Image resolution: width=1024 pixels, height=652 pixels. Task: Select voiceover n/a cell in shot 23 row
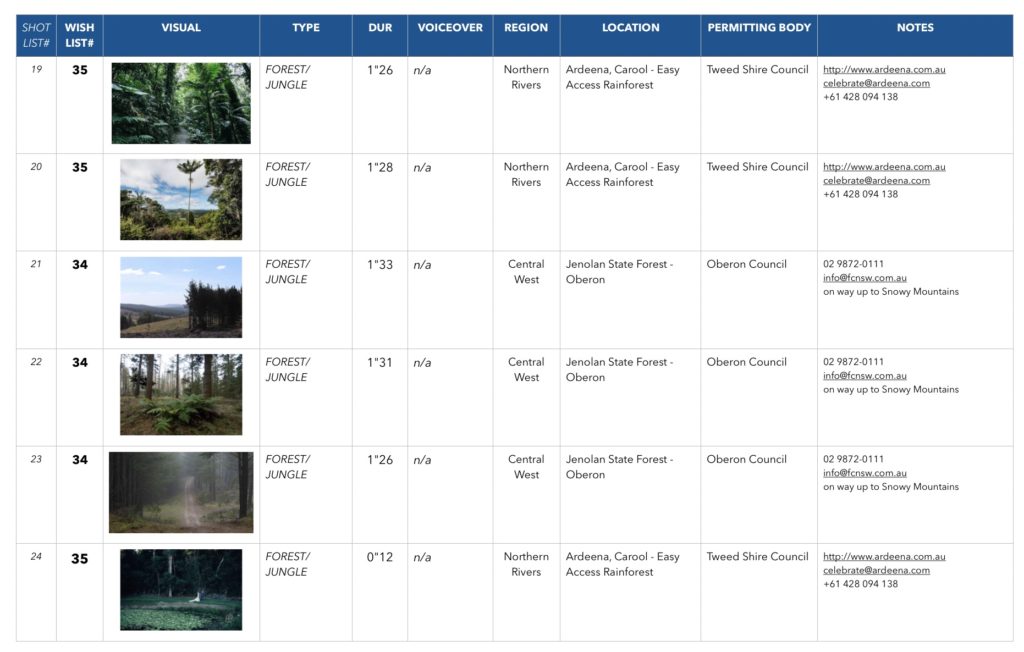[450, 495]
